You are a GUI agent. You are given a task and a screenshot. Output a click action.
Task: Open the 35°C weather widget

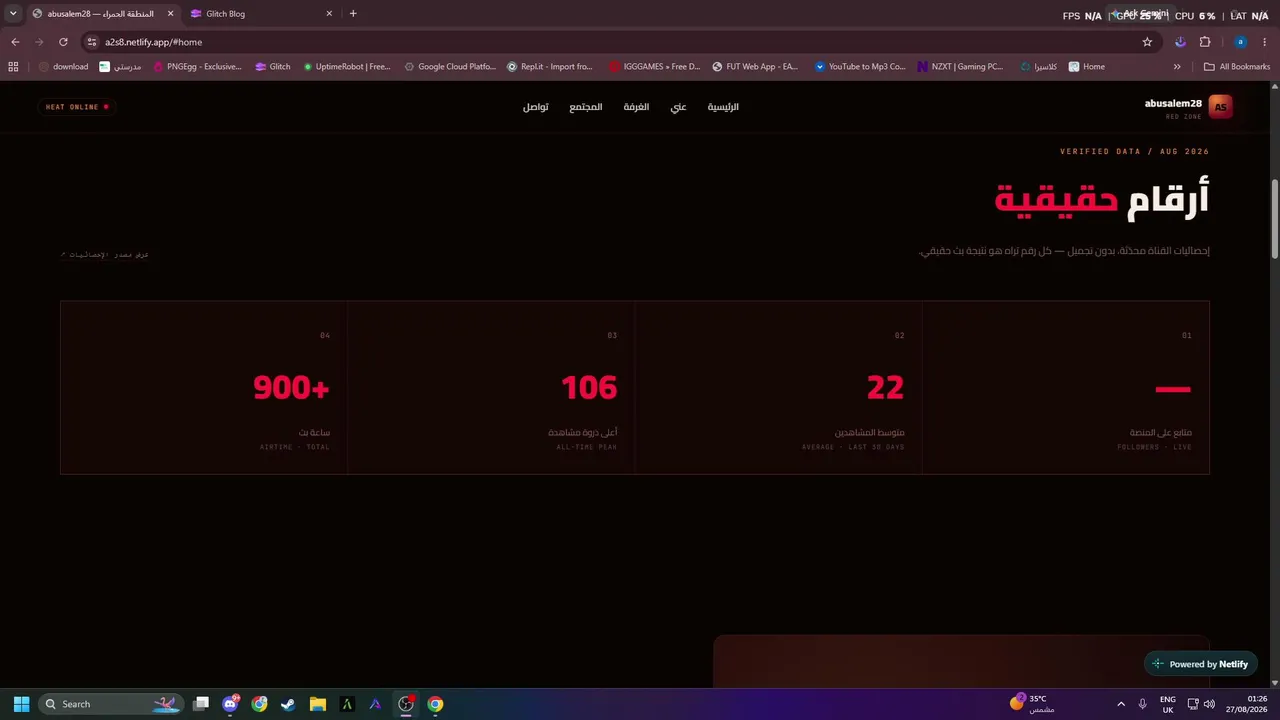point(1033,704)
